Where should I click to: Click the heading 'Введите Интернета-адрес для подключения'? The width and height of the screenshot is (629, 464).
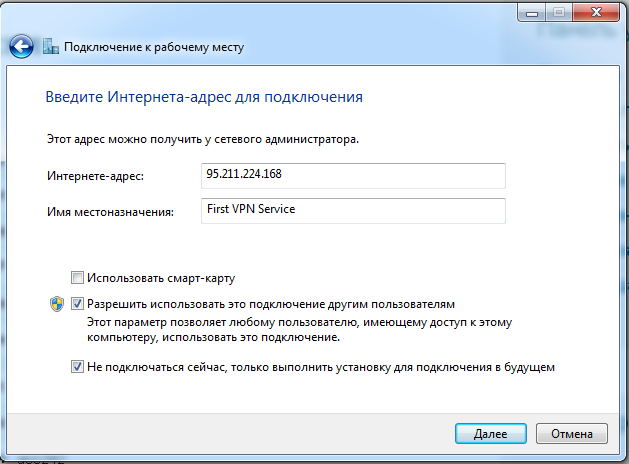pyautogui.click(x=204, y=98)
